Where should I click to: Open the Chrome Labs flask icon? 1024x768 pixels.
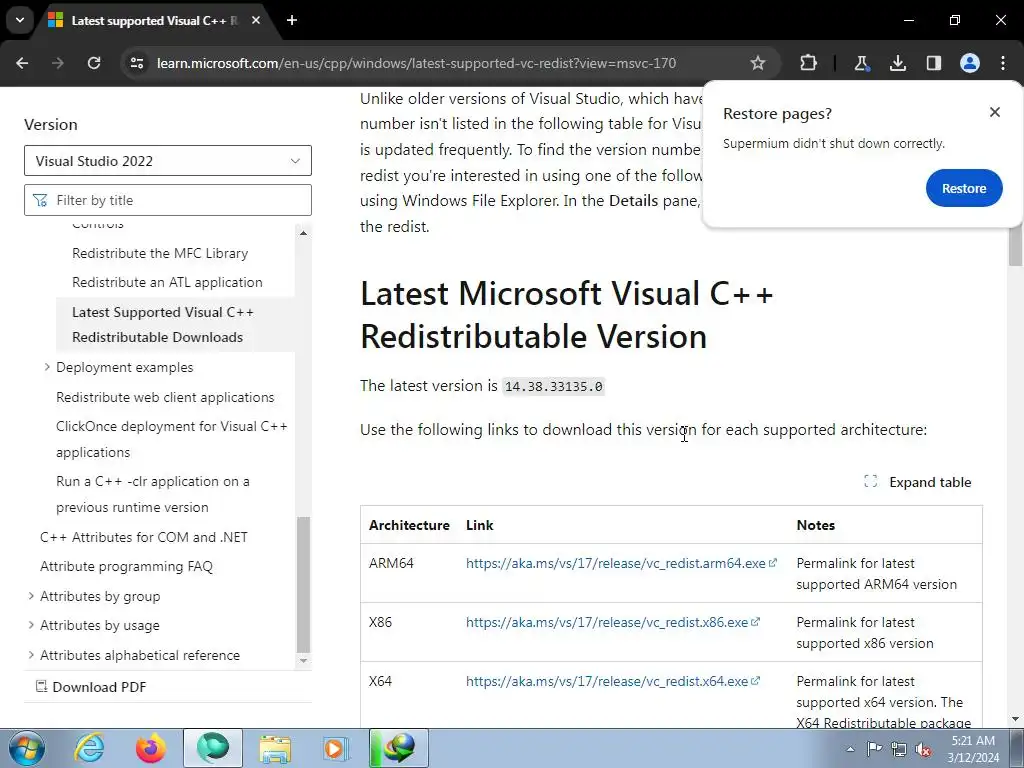(x=861, y=63)
